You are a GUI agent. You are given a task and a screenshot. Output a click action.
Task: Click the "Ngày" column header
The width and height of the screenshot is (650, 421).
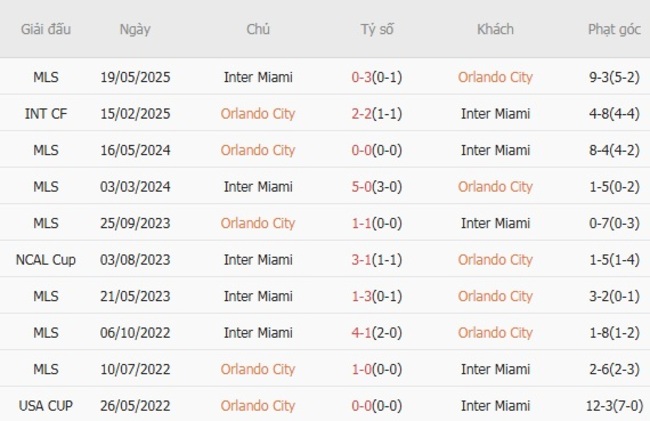[135, 29]
